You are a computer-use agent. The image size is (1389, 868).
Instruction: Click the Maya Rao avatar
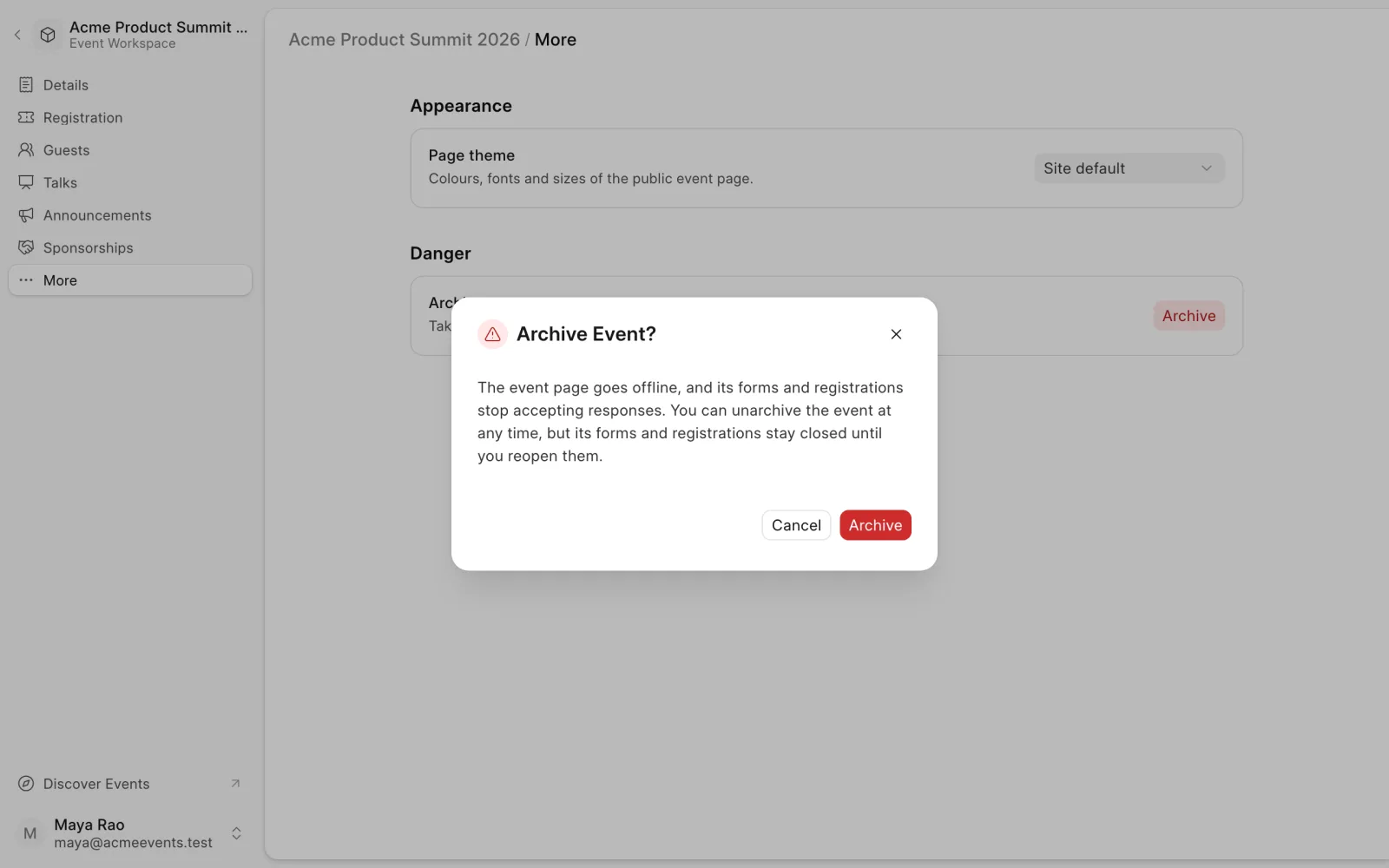pyautogui.click(x=30, y=833)
